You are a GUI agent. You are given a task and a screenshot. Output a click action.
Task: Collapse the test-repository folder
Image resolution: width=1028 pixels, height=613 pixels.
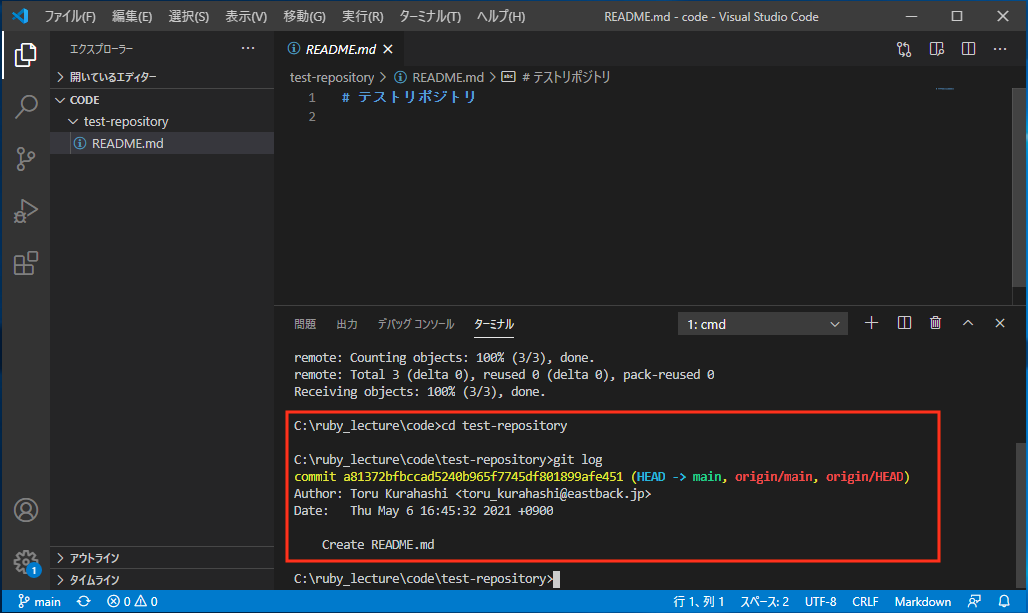(x=162, y=121)
